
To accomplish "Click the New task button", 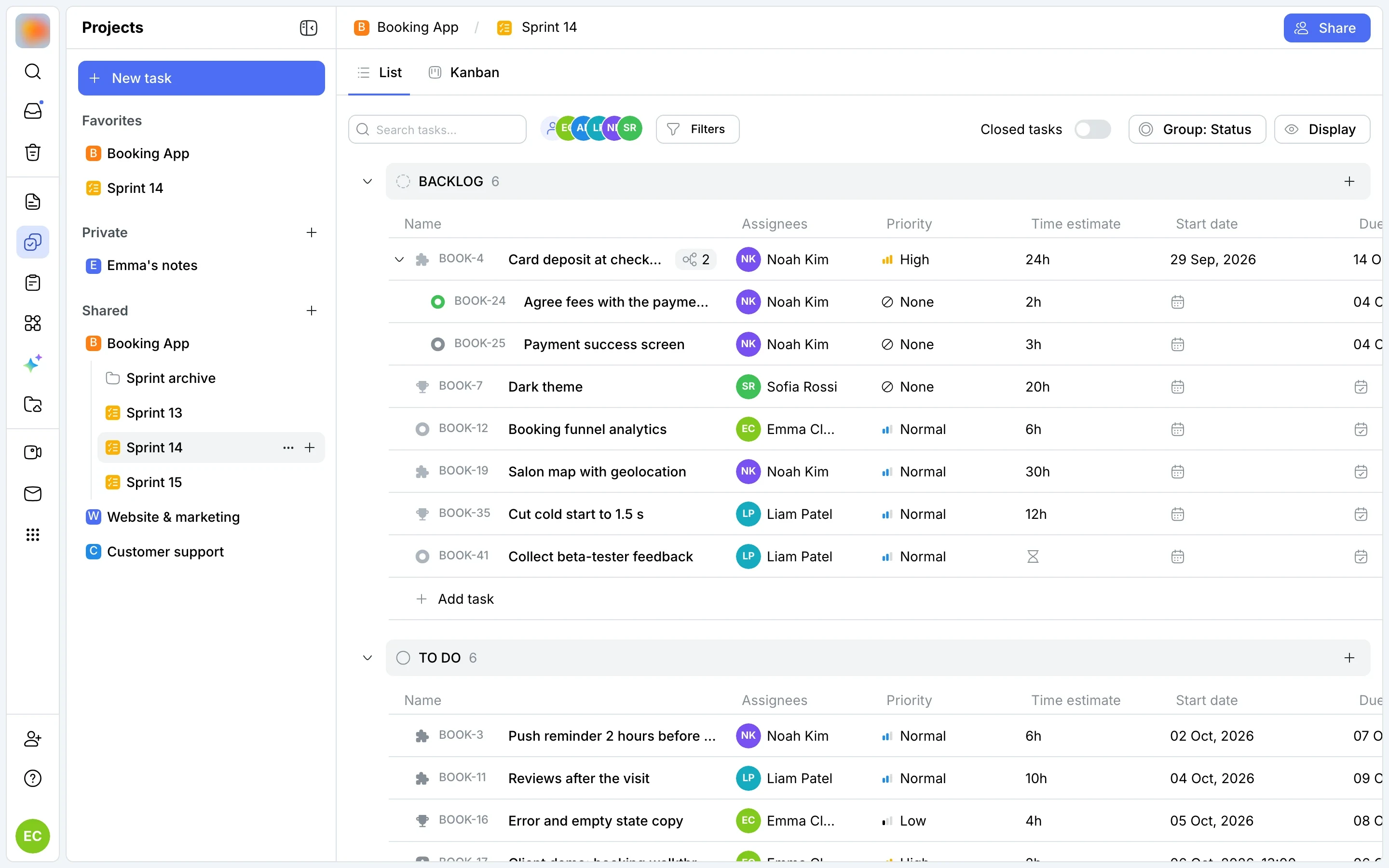I will pos(202,78).
